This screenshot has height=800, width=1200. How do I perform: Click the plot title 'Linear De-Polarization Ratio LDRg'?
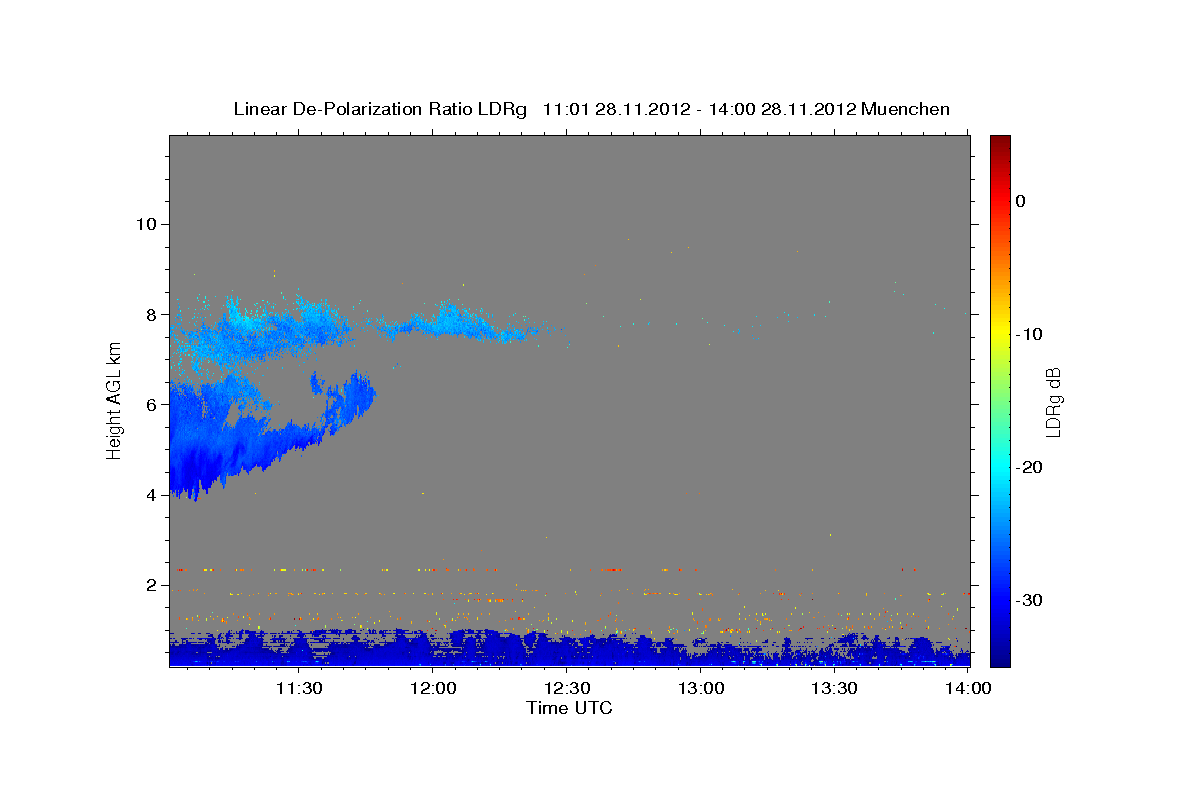379,109
